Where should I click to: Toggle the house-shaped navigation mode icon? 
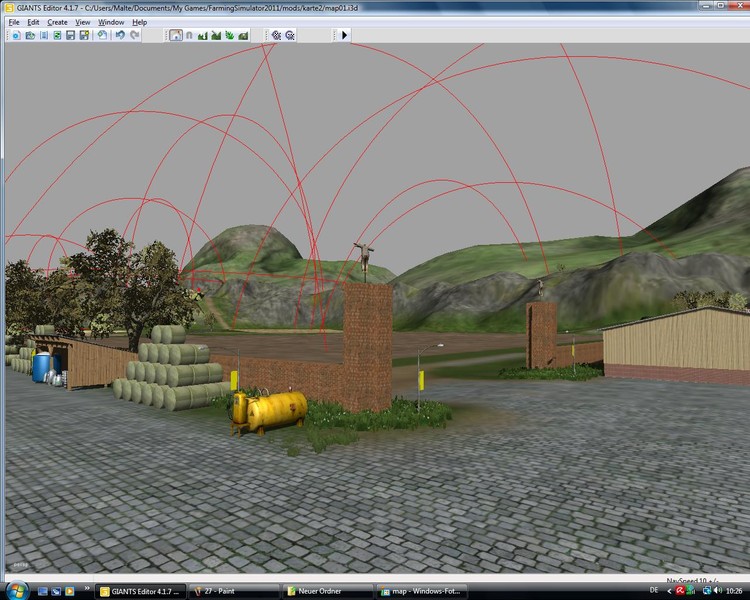point(176,35)
